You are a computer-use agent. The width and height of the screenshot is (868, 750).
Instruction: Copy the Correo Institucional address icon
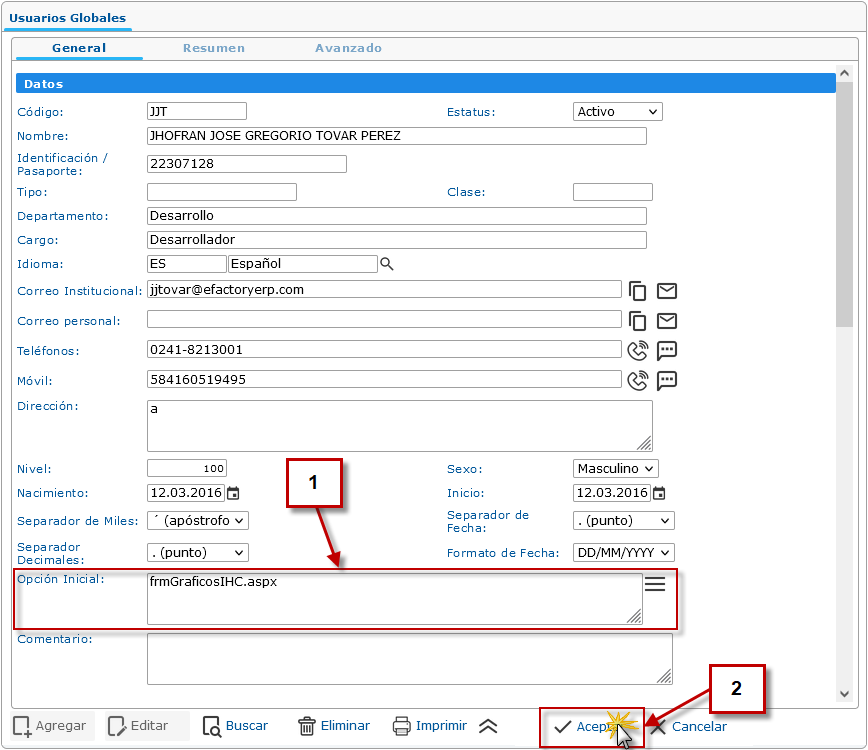pos(637,291)
